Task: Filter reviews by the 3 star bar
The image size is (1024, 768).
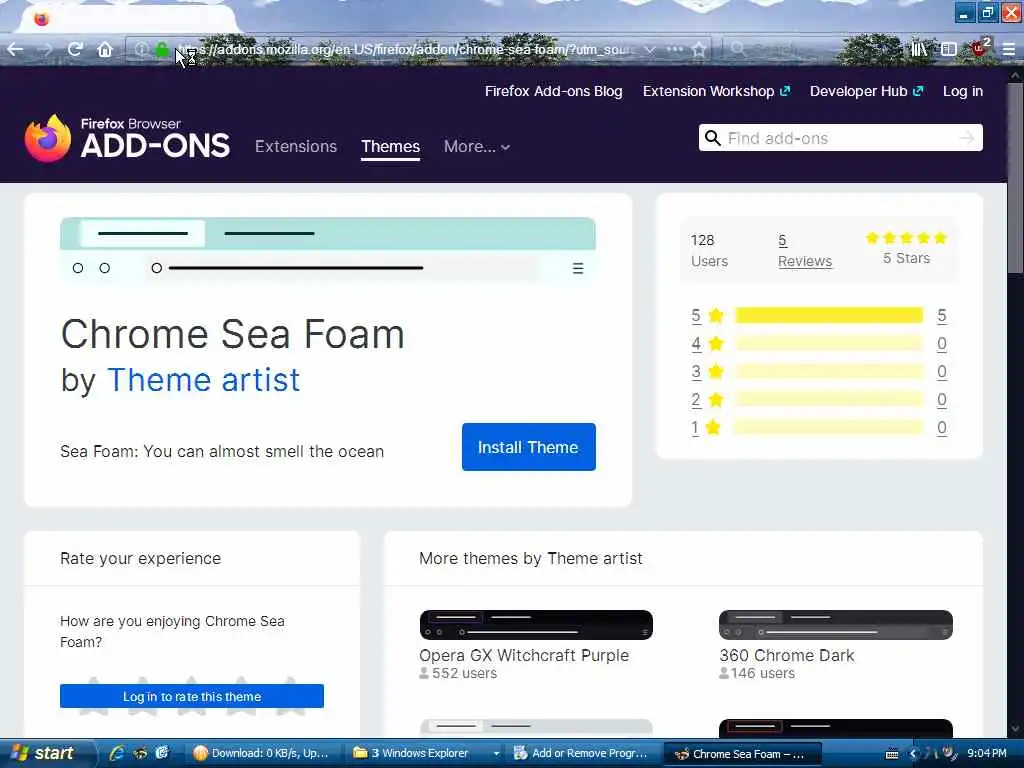Action: click(x=829, y=372)
